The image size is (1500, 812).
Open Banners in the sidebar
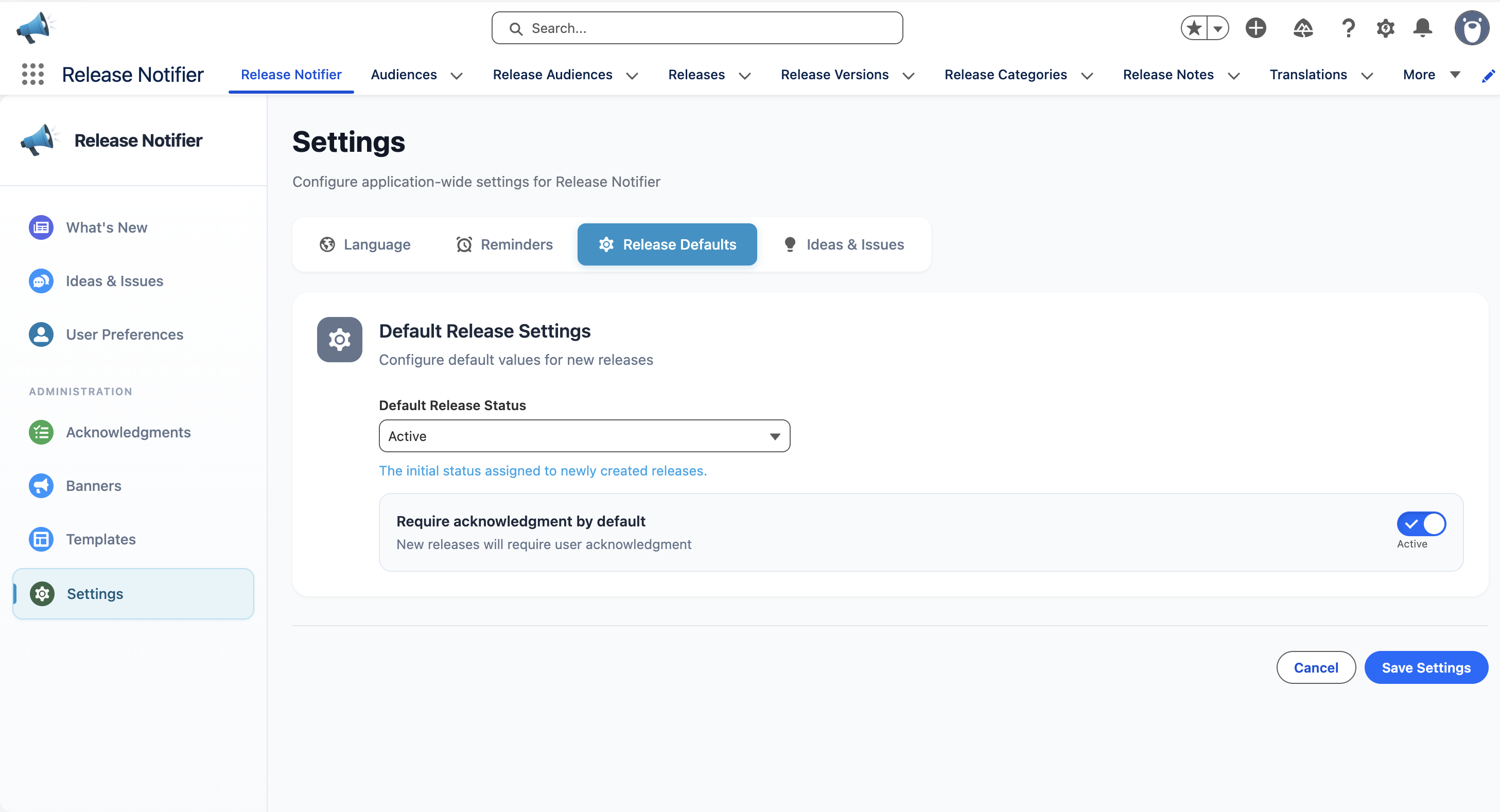(x=133, y=486)
